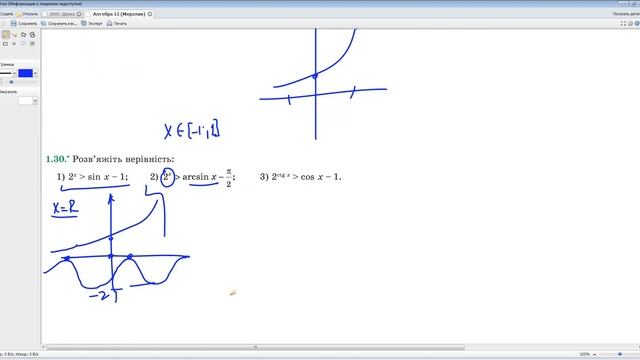Close the greyed-out document tab
This screenshot has width=640, height=360.
[79, 14]
